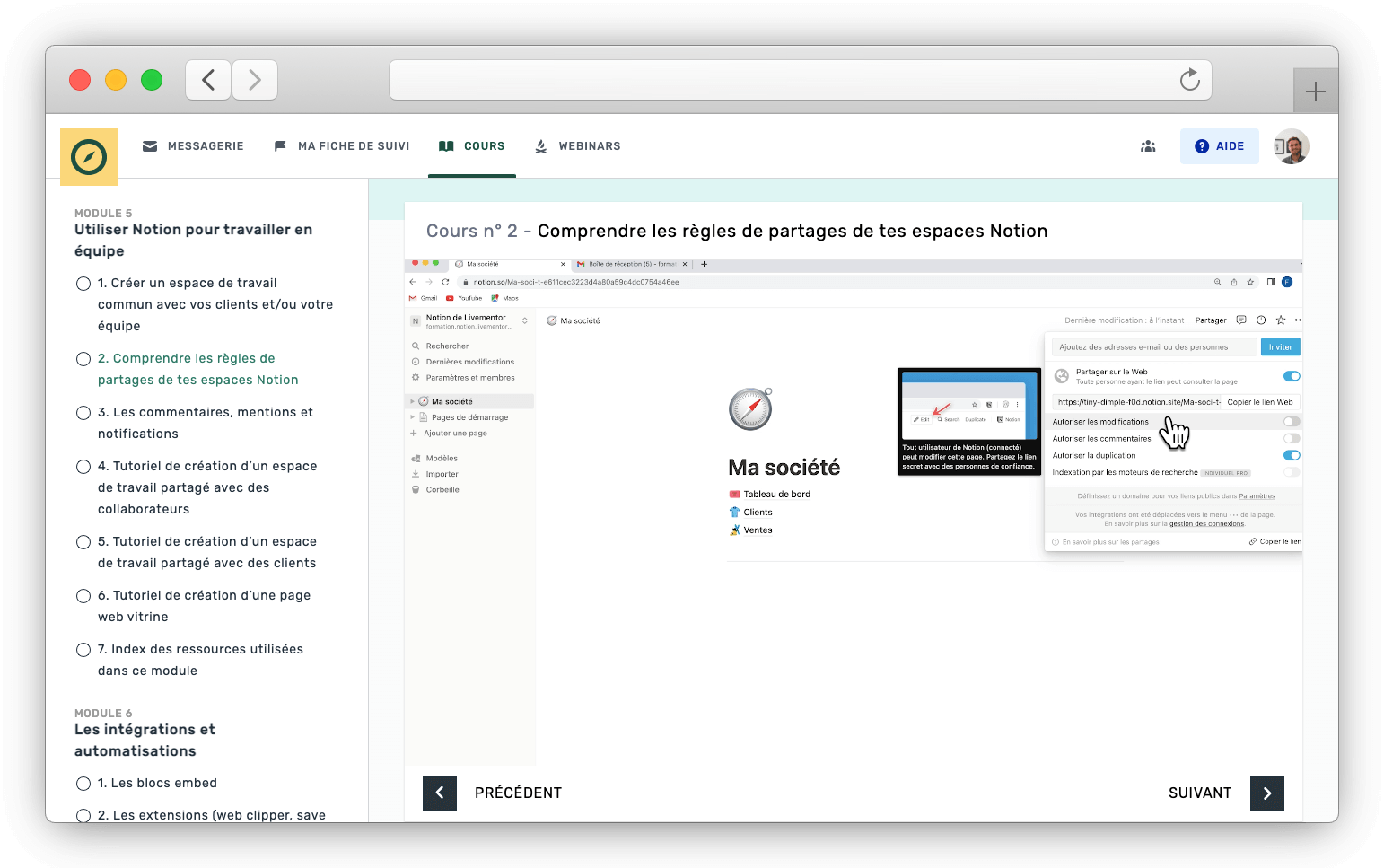Open the user profile avatar
This screenshot has width=1384, height=868.
[1292, 146]
